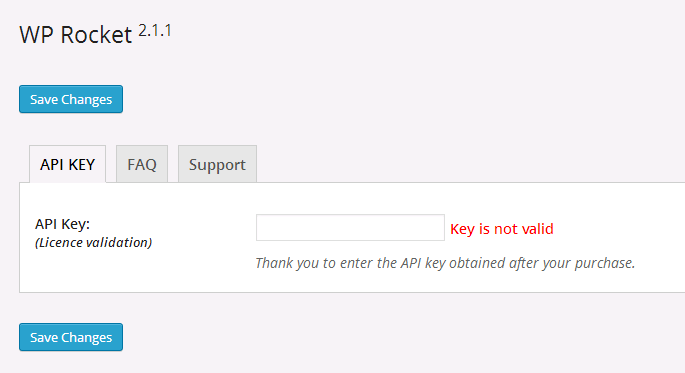Viewport: 685px width, 373px height.
Task: Click the bottom Save Changes button
Action: 71,337
